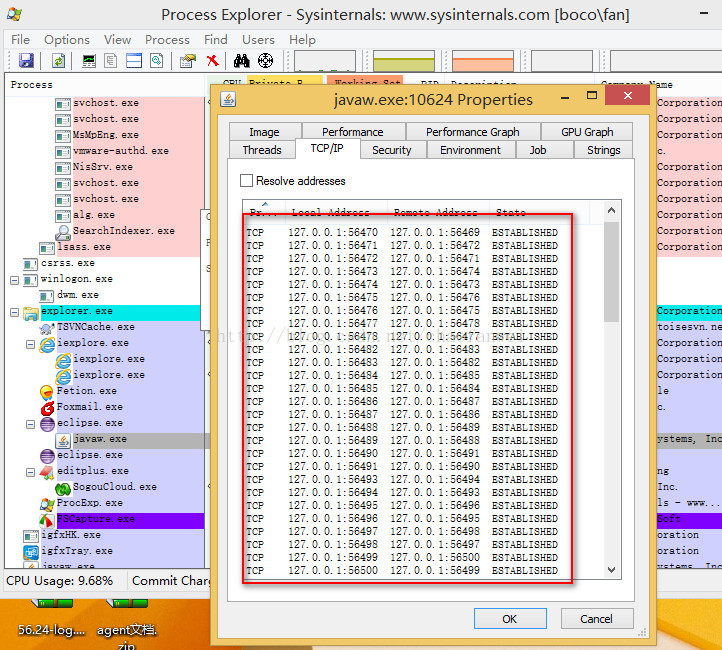Click the Refresh Now toolbar icon

58,60
